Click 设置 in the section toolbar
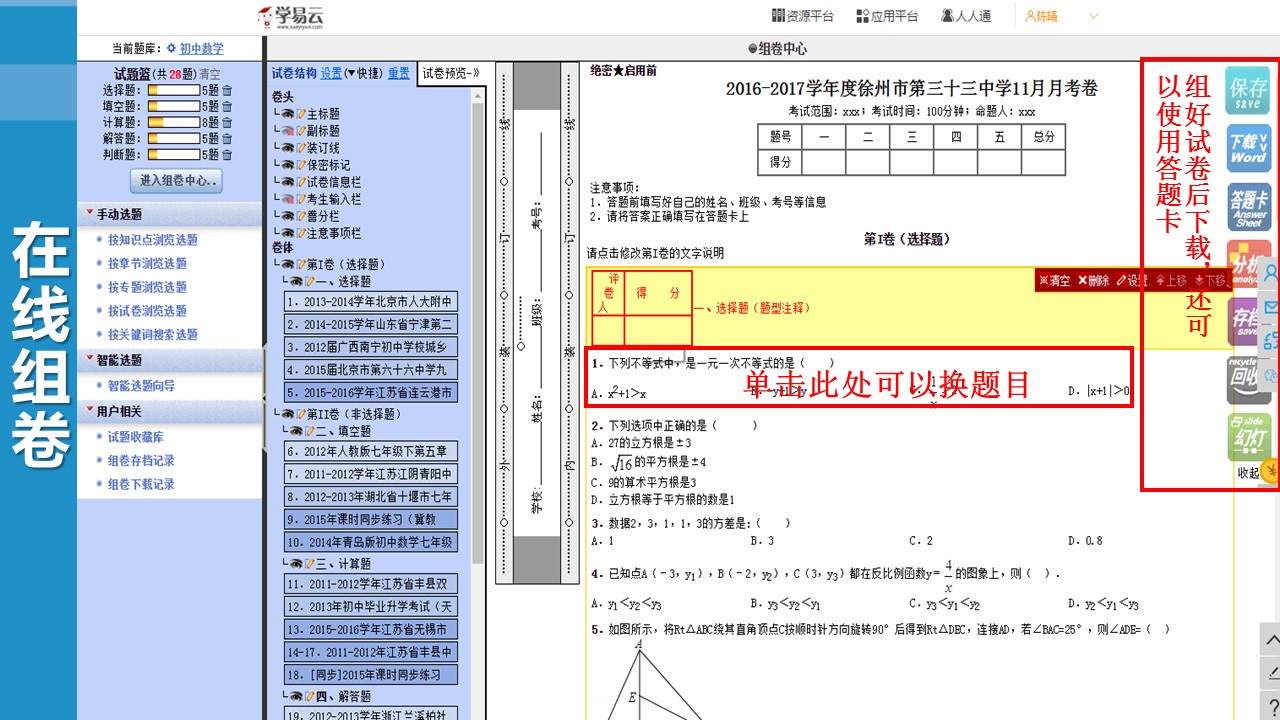1280x720 pixels. pyautogui.click(x=1132, y=281)
